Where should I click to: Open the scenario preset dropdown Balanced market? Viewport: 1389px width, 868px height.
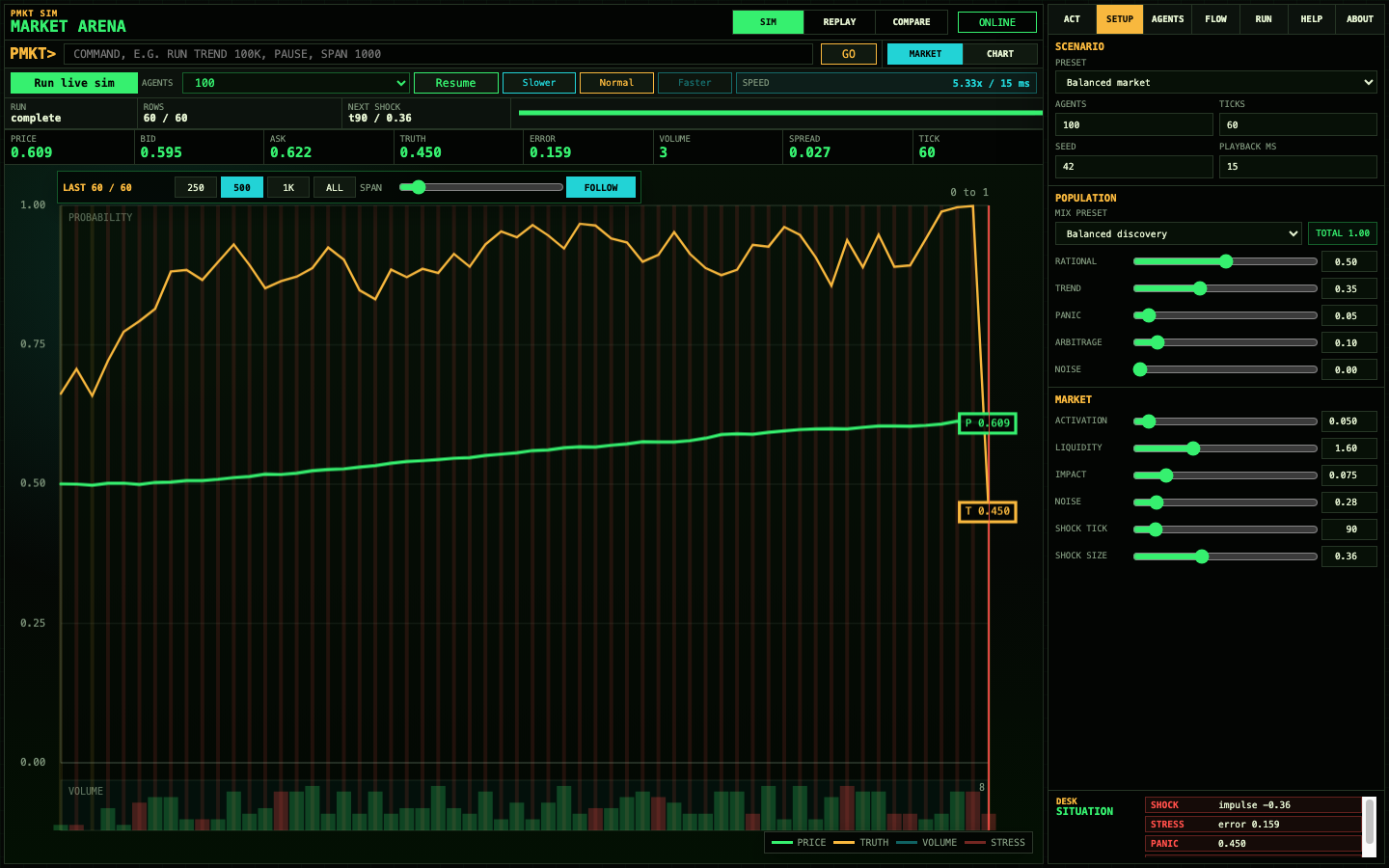click(x=1216, y=82)
